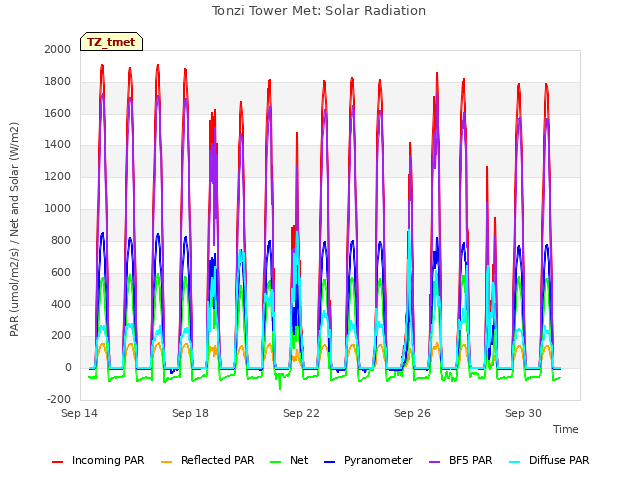This screenshot has height=480, width=640.
Task: Select the Net legend label
Action: (299, 460)
